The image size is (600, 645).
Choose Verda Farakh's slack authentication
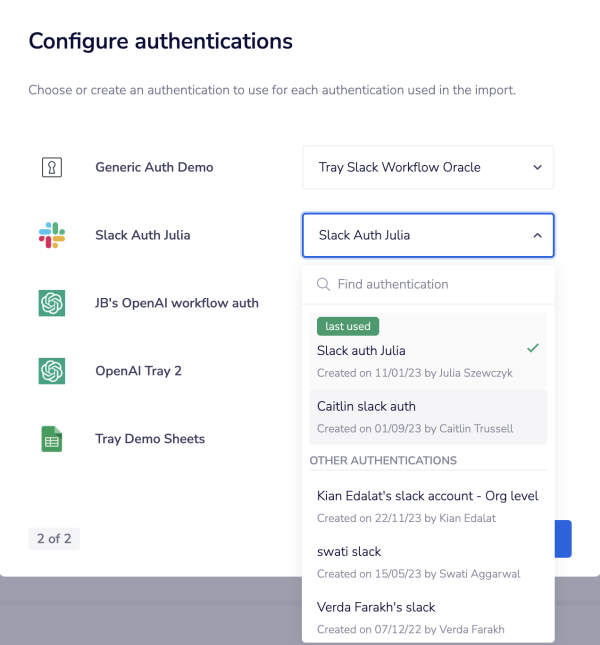(428, 617)
